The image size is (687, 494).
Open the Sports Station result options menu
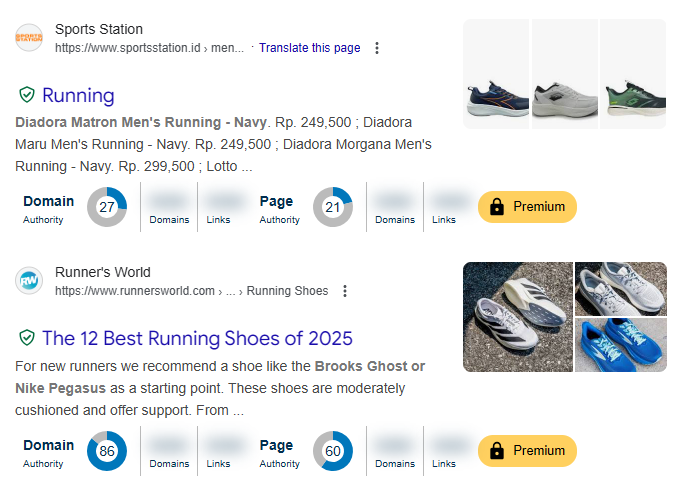(376, 48)
